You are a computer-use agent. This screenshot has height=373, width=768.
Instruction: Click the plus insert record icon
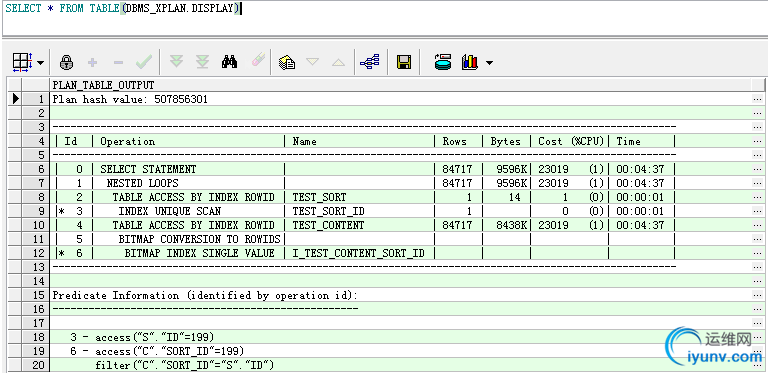click(92, 62)
